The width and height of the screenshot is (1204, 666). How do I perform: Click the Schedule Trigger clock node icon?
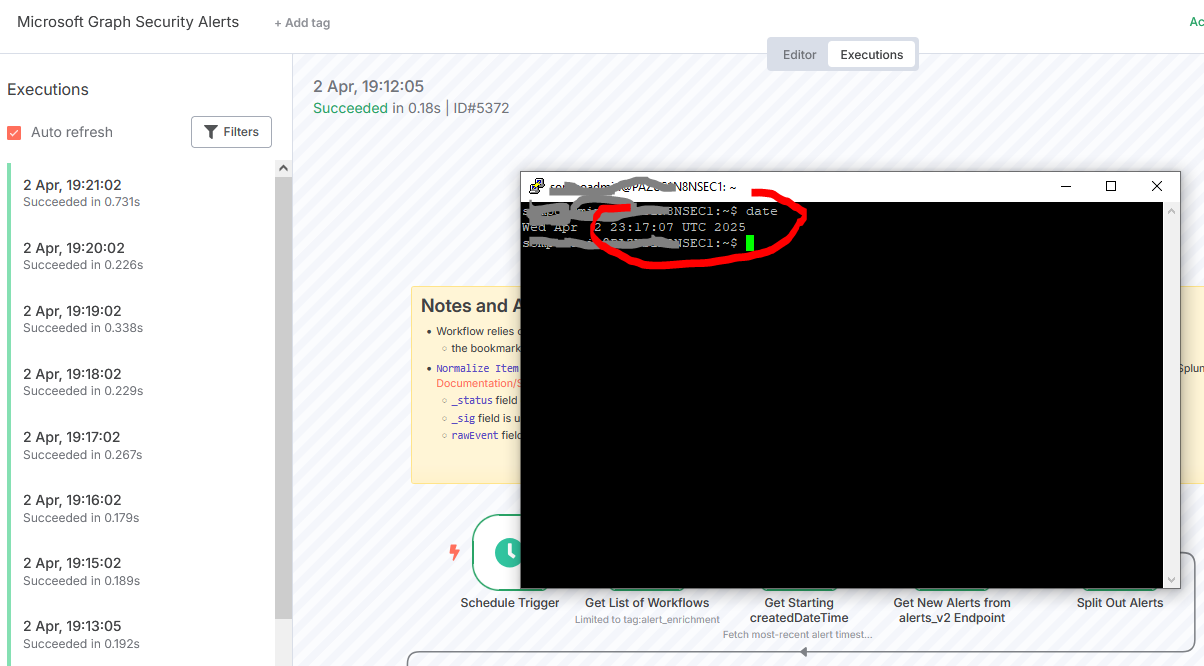[x=509, y=552]
